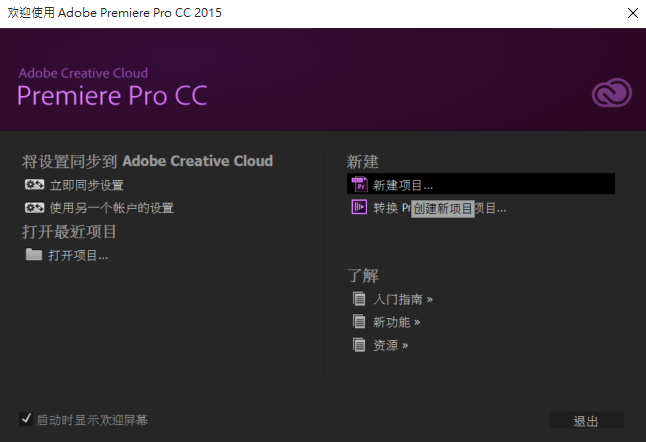The height and width of the screenshot is (442, 646).
Task: Click document icon beside 新功能
Action: [359, 321]
